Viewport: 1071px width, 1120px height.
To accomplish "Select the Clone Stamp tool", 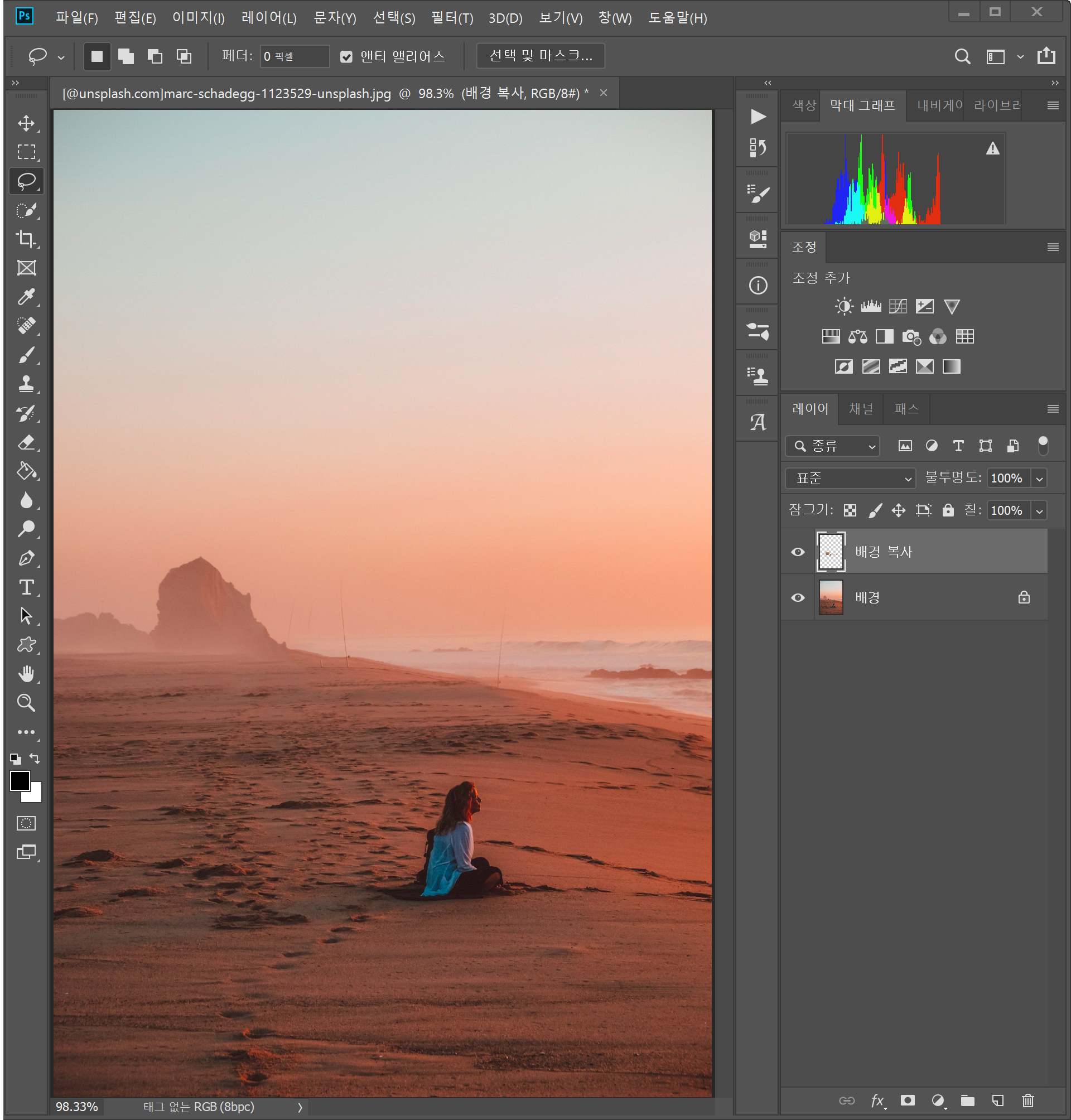I will click(26, 384).
